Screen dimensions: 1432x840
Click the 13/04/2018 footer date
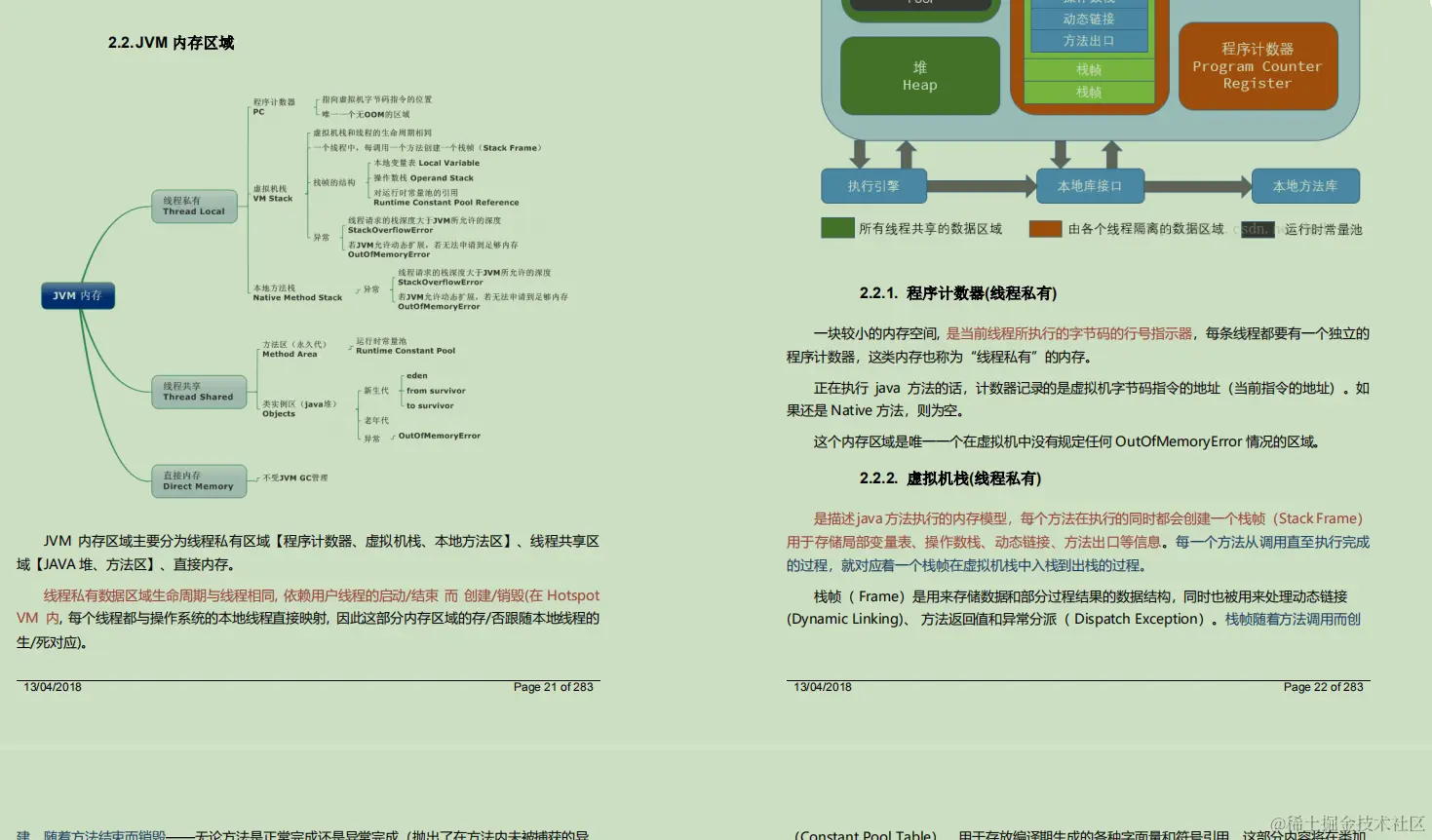coord(824,686)
